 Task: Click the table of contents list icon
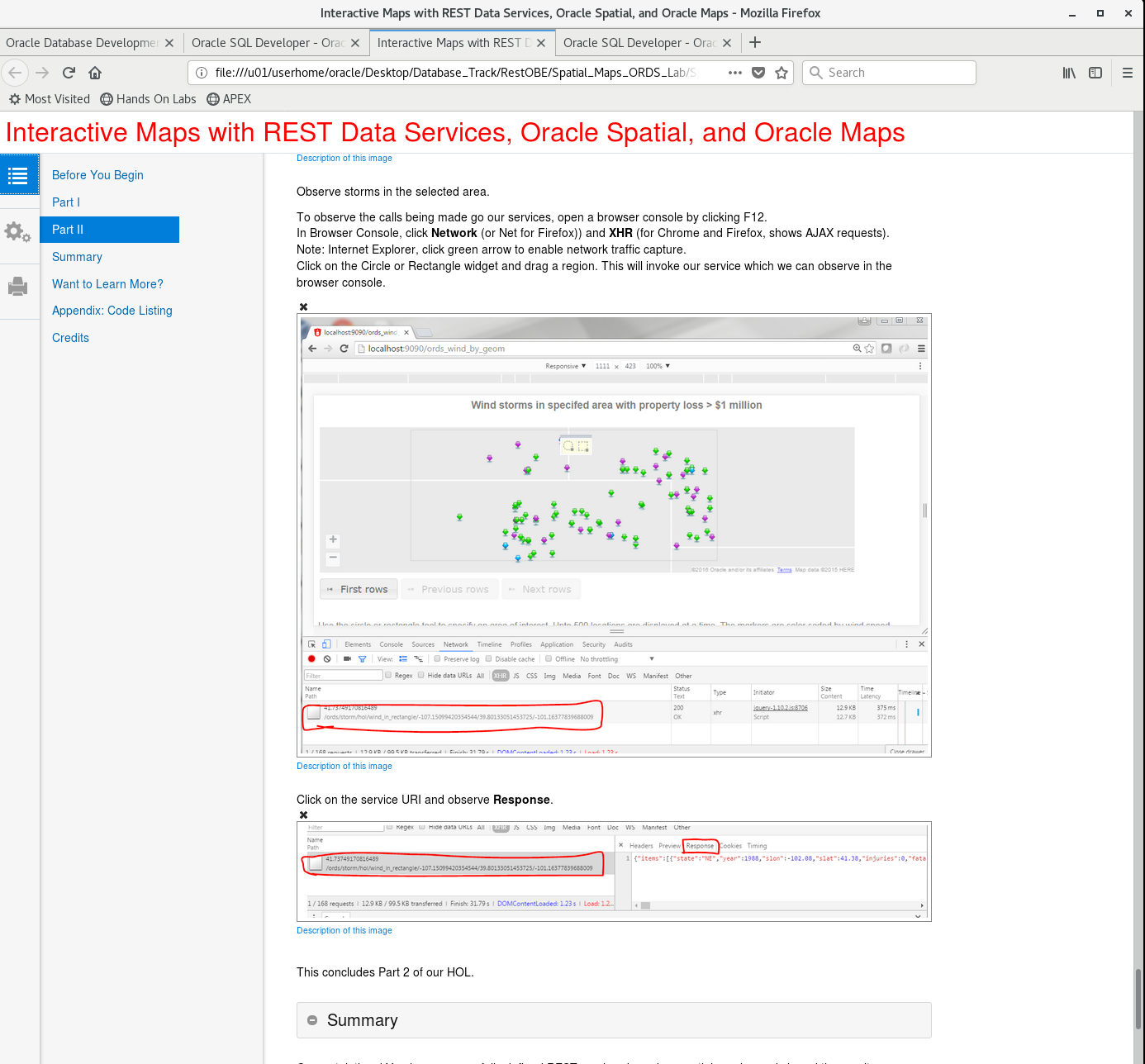[x=19, y=174]
